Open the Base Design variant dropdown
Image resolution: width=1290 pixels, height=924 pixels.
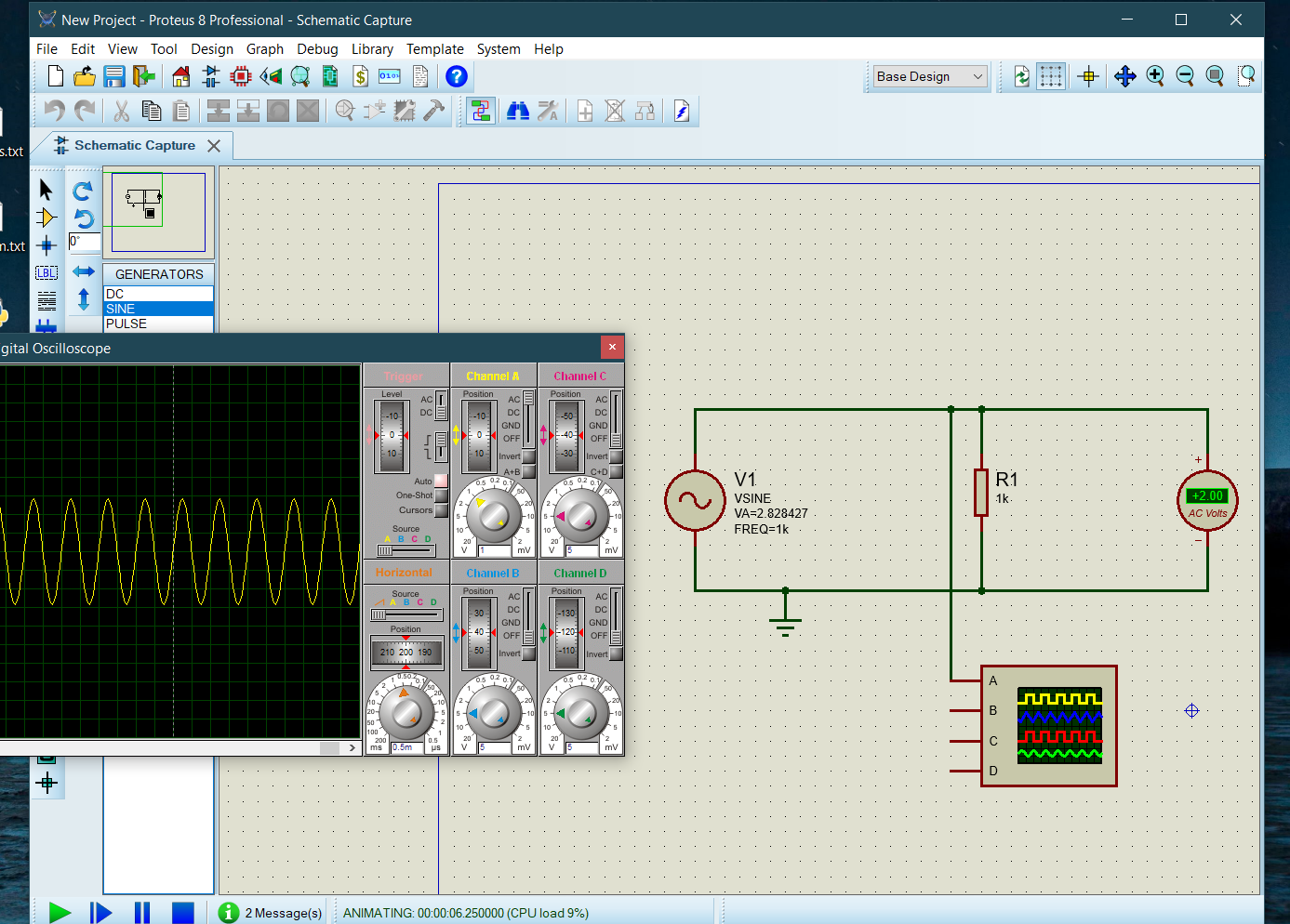[929, 76]
